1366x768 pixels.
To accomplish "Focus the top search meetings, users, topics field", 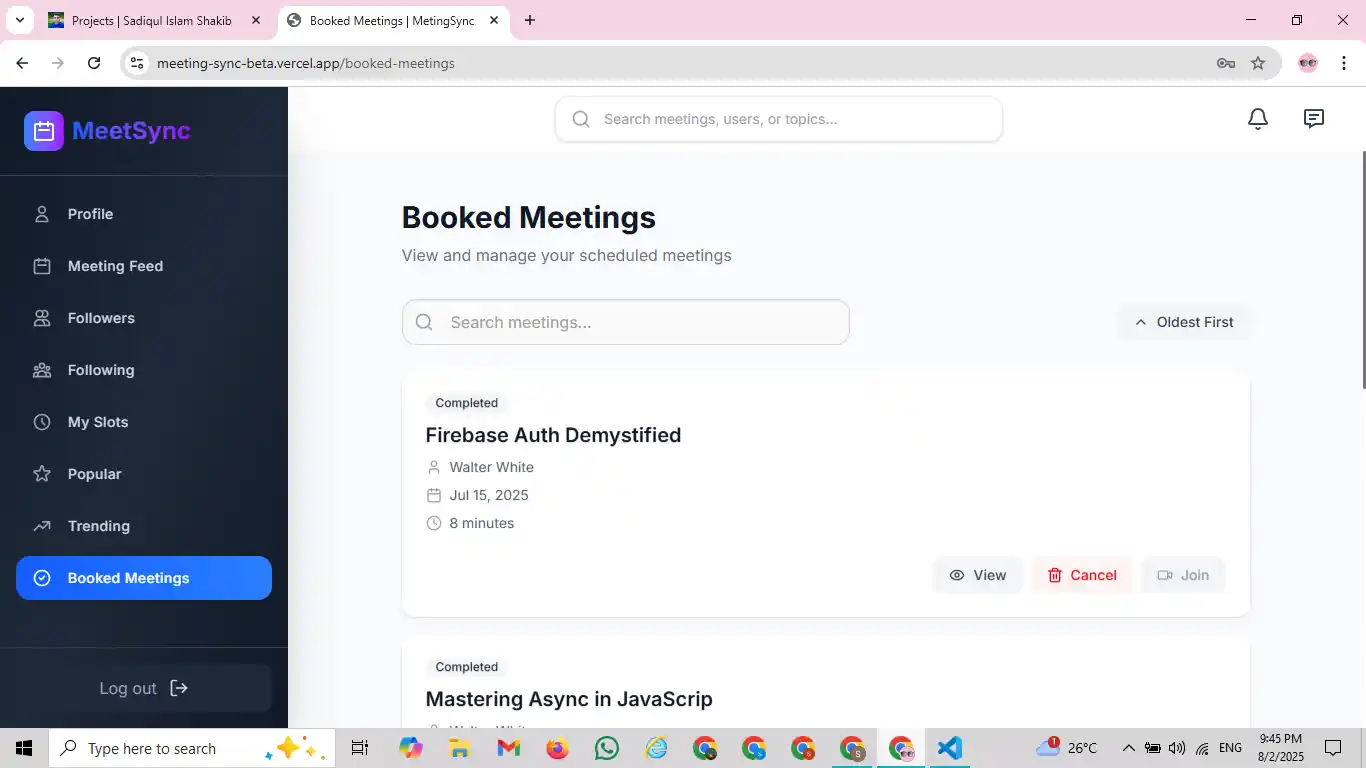I will coord(779,119).
